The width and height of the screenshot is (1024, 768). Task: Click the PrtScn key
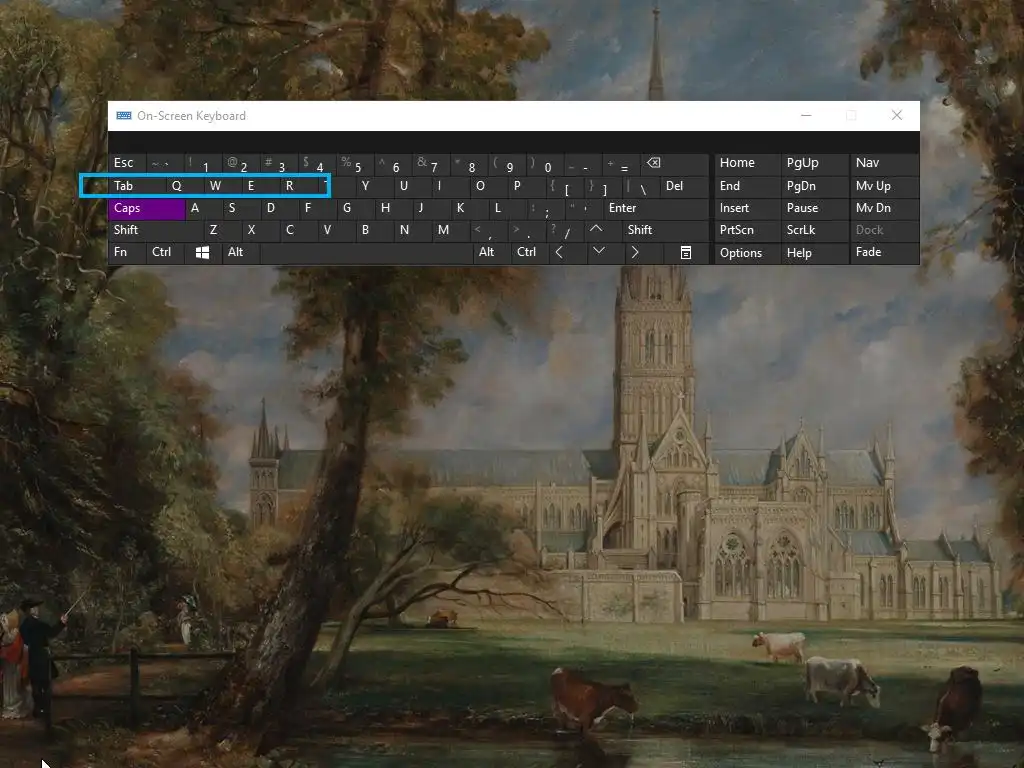(747, 230)
